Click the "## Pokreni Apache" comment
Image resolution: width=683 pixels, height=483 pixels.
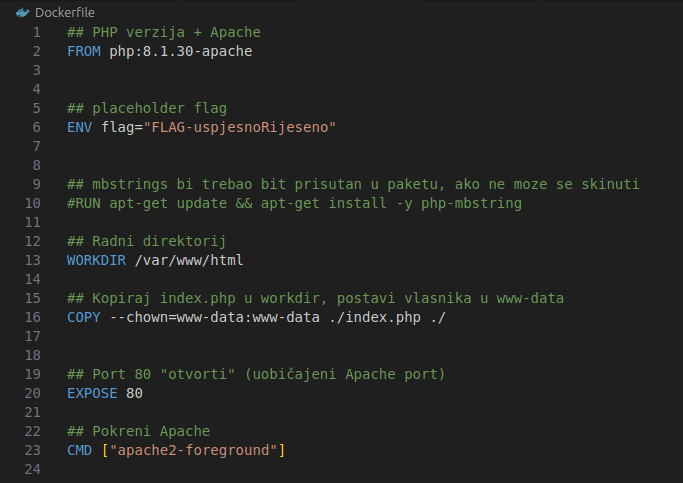click(x=138, y=431)
